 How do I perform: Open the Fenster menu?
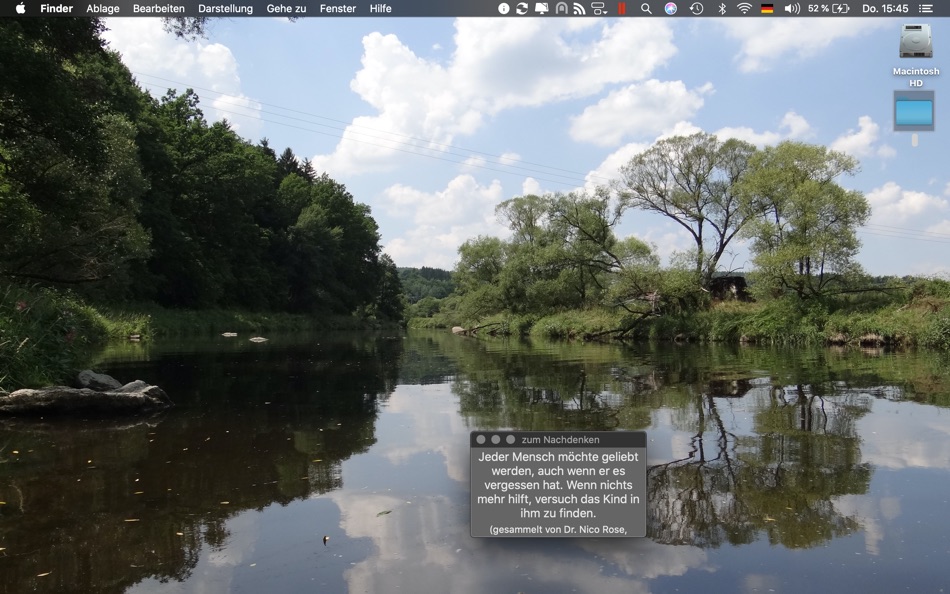point(337,8)
